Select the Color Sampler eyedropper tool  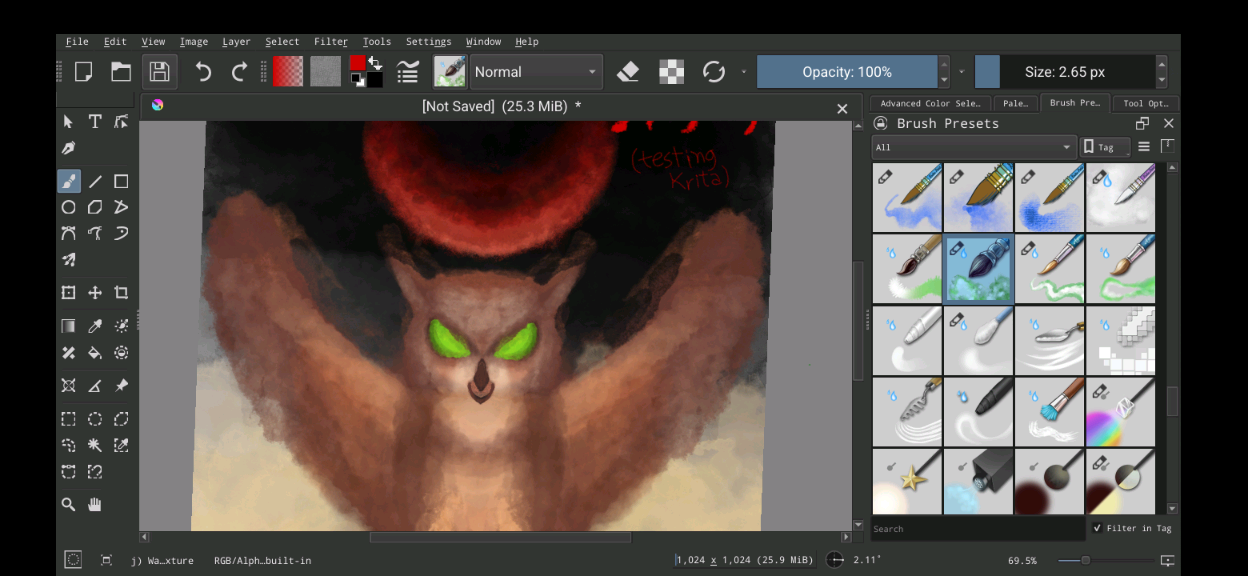(x=95, y=326)
